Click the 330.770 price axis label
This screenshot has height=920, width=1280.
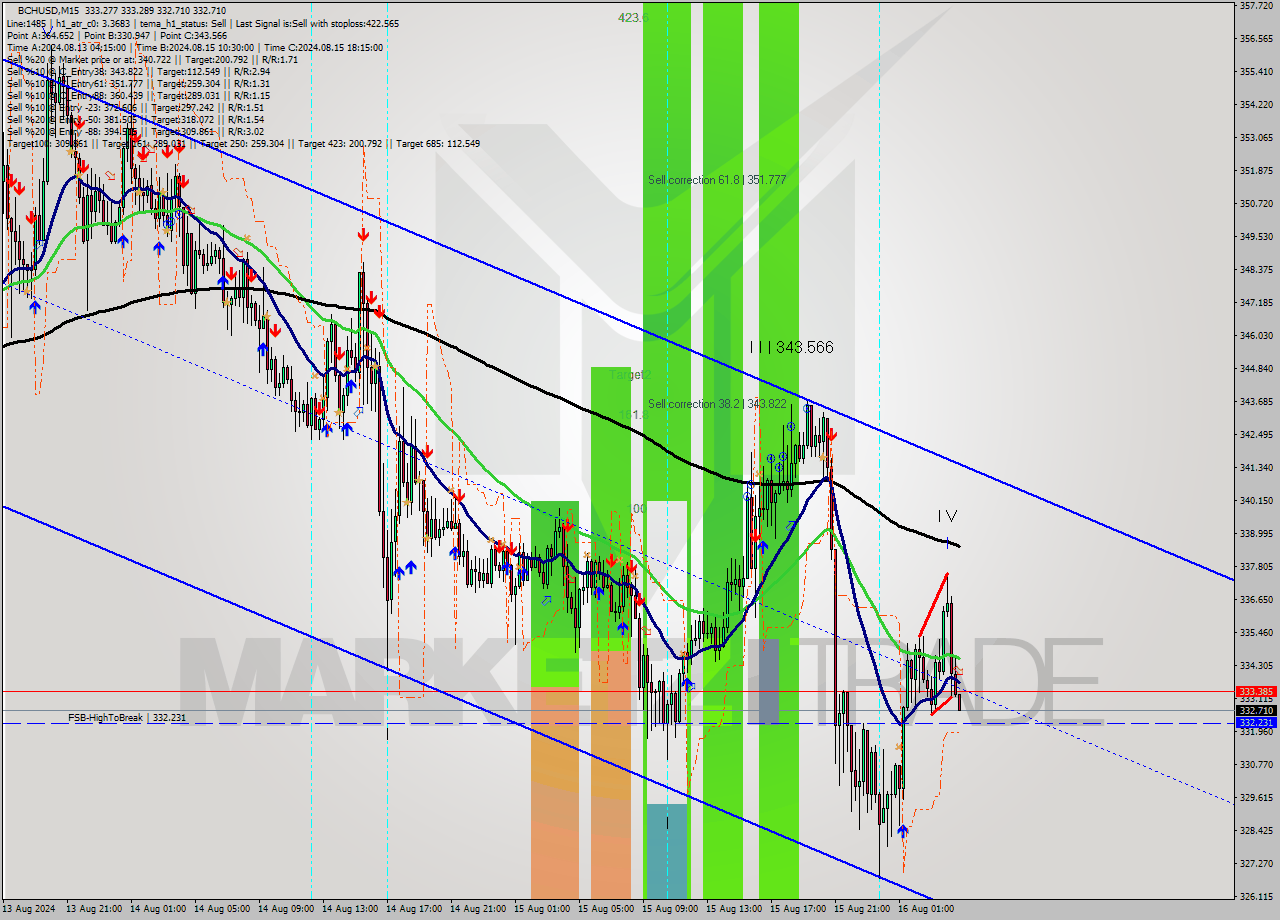click(1255, 765)
